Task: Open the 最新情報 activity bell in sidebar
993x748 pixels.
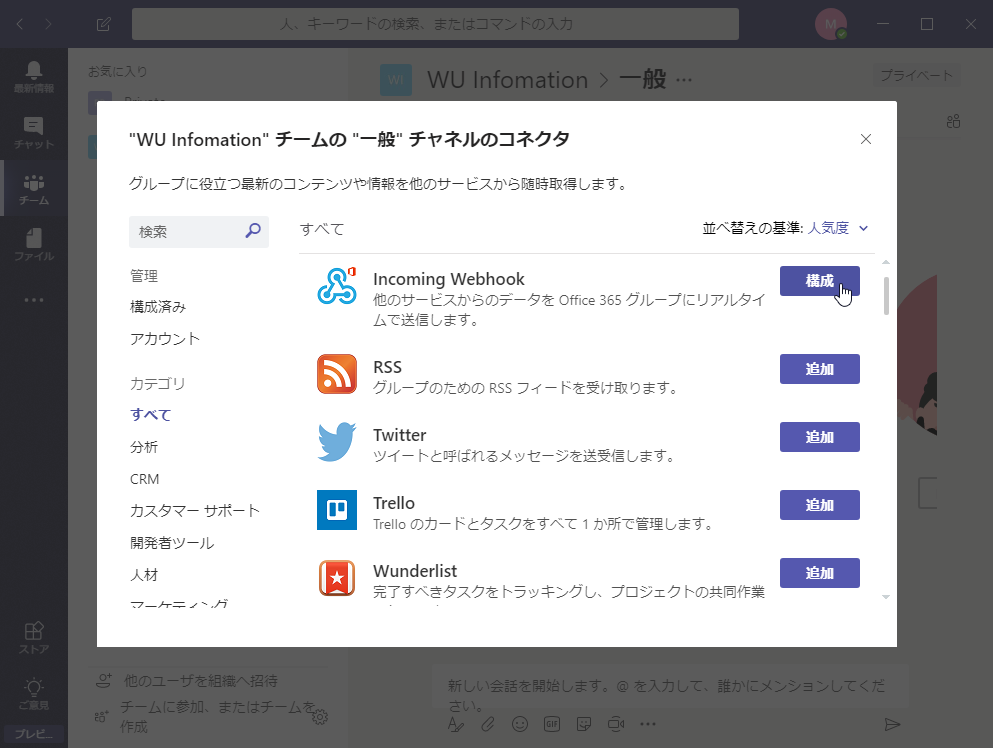Action: pos(34,77)
